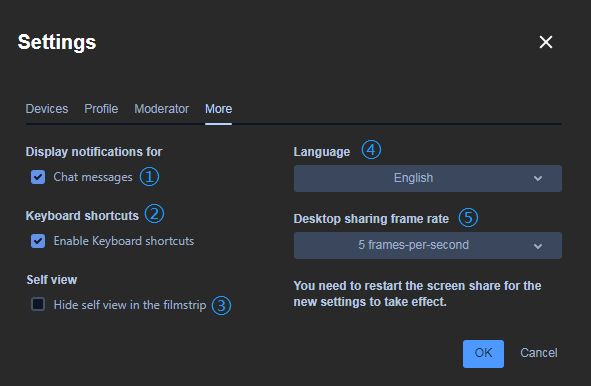Open the Desktop sharing frame rate dropdown

[x=428, y=245]
